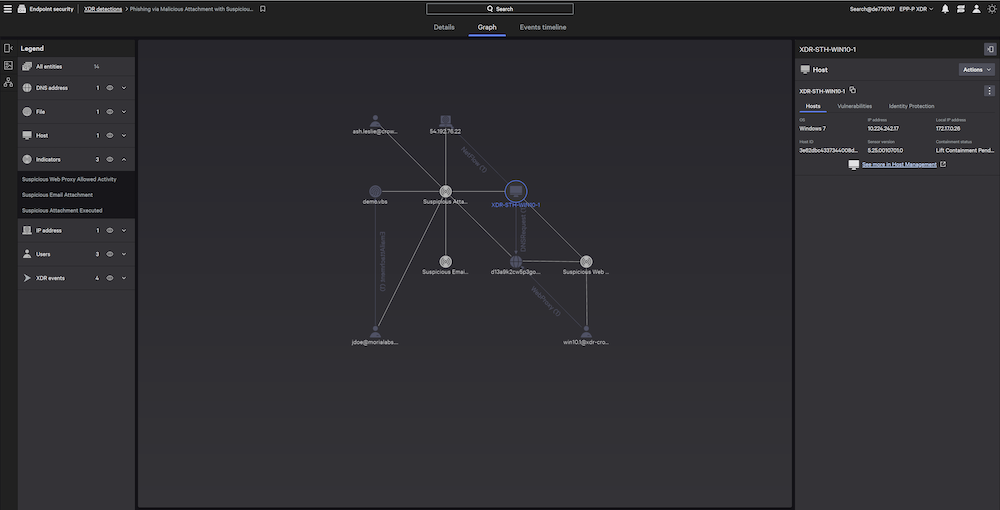
Task: Open the hamburger main menu
Action: click(x=8, y=9)
